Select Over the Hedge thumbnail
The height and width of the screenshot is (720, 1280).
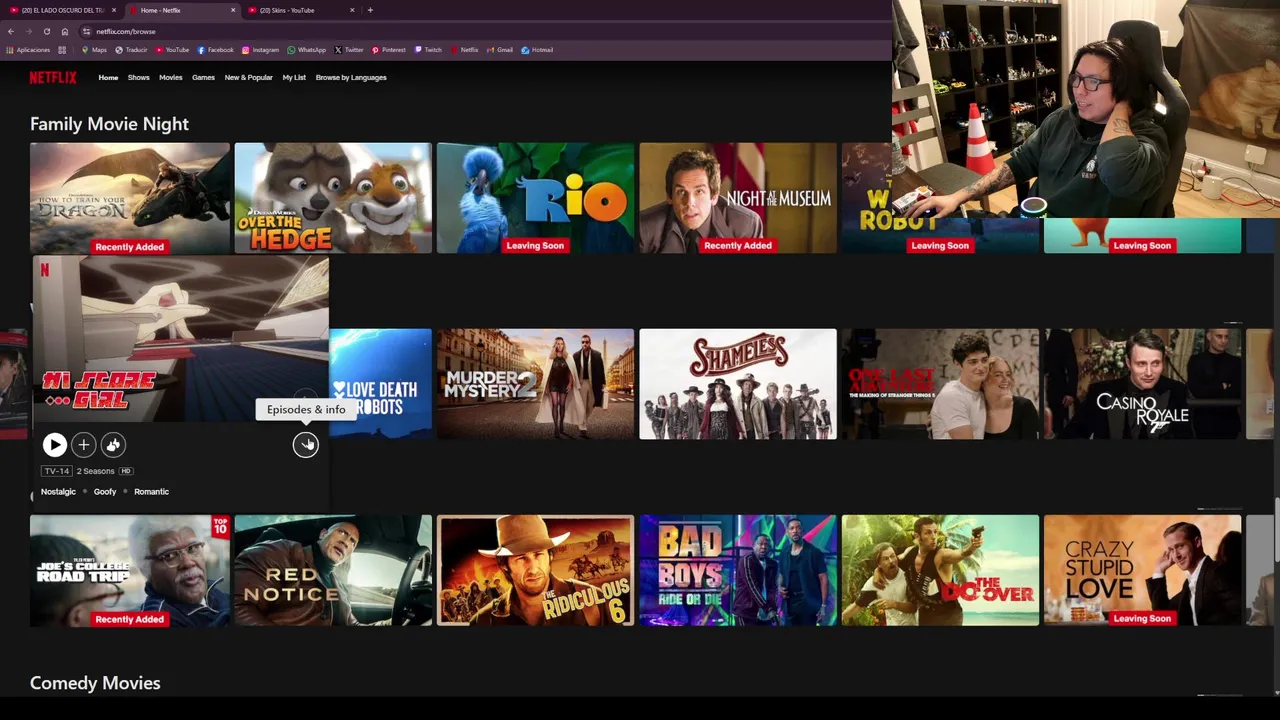pyautogui.click(x=333, y=198)
